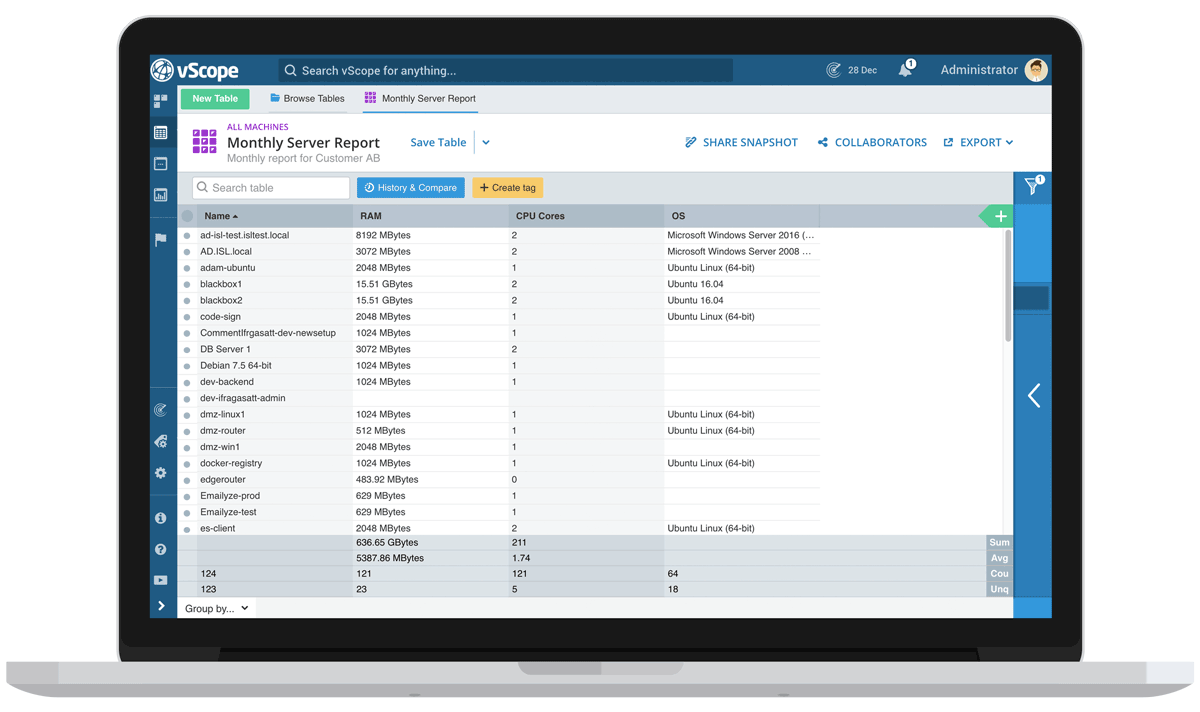Open the gear settings icon in sidebar

click(161, 473)
